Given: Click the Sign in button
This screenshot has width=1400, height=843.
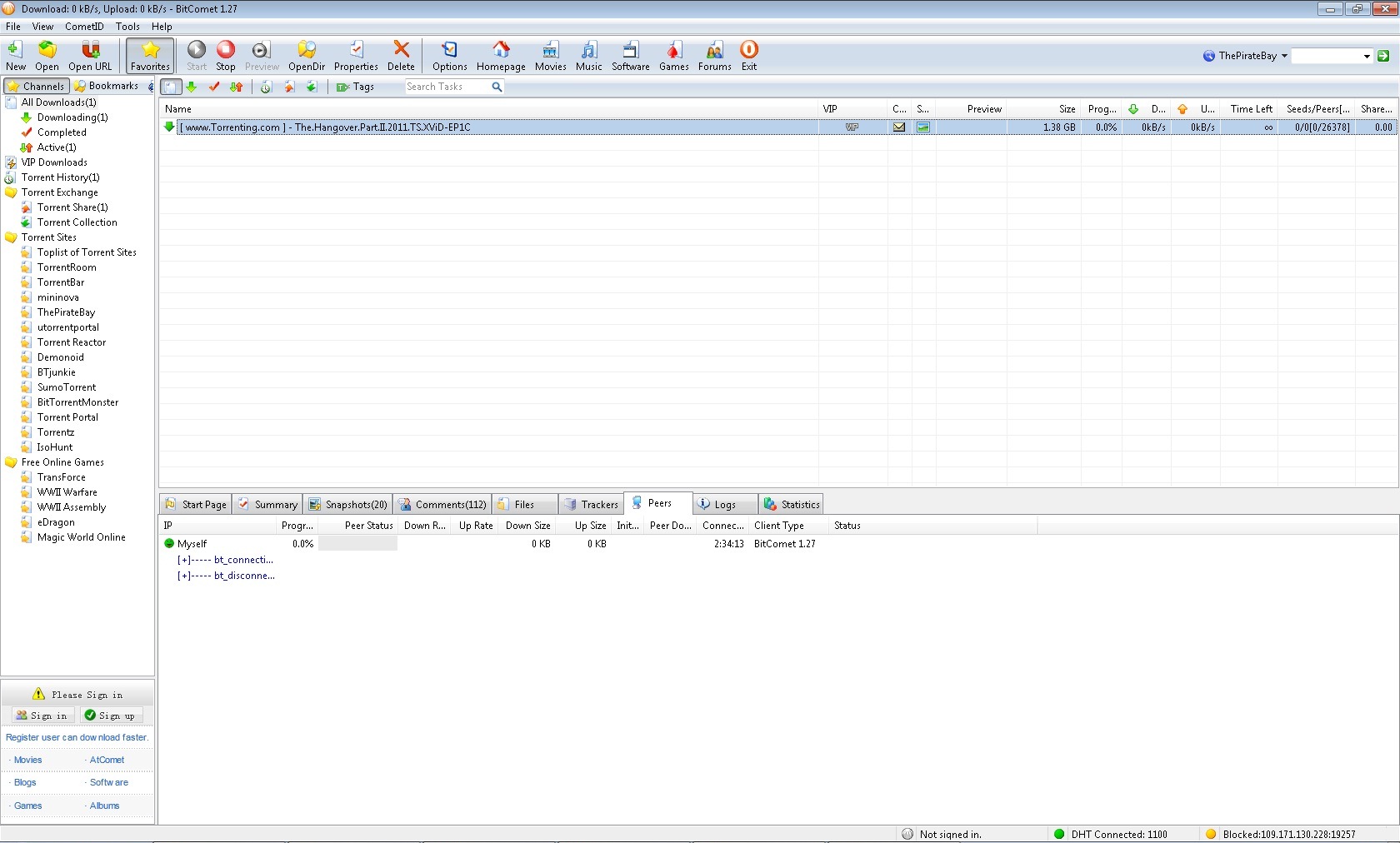Looking at the screenshot, I should tap(43, 716).
